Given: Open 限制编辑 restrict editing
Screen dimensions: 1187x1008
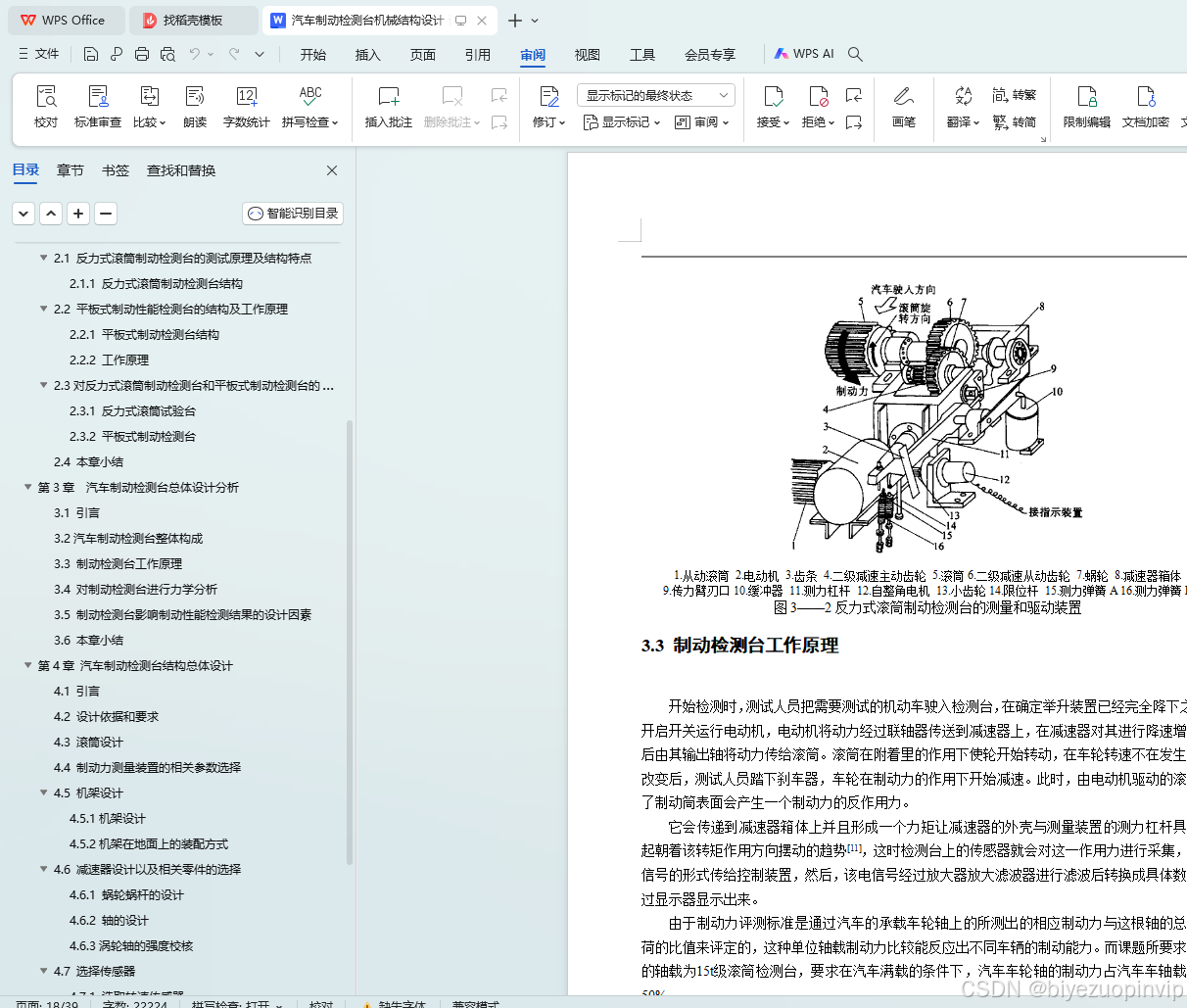Looking at the screenshot, I should pyautogui.click(x=1087, y=106).
